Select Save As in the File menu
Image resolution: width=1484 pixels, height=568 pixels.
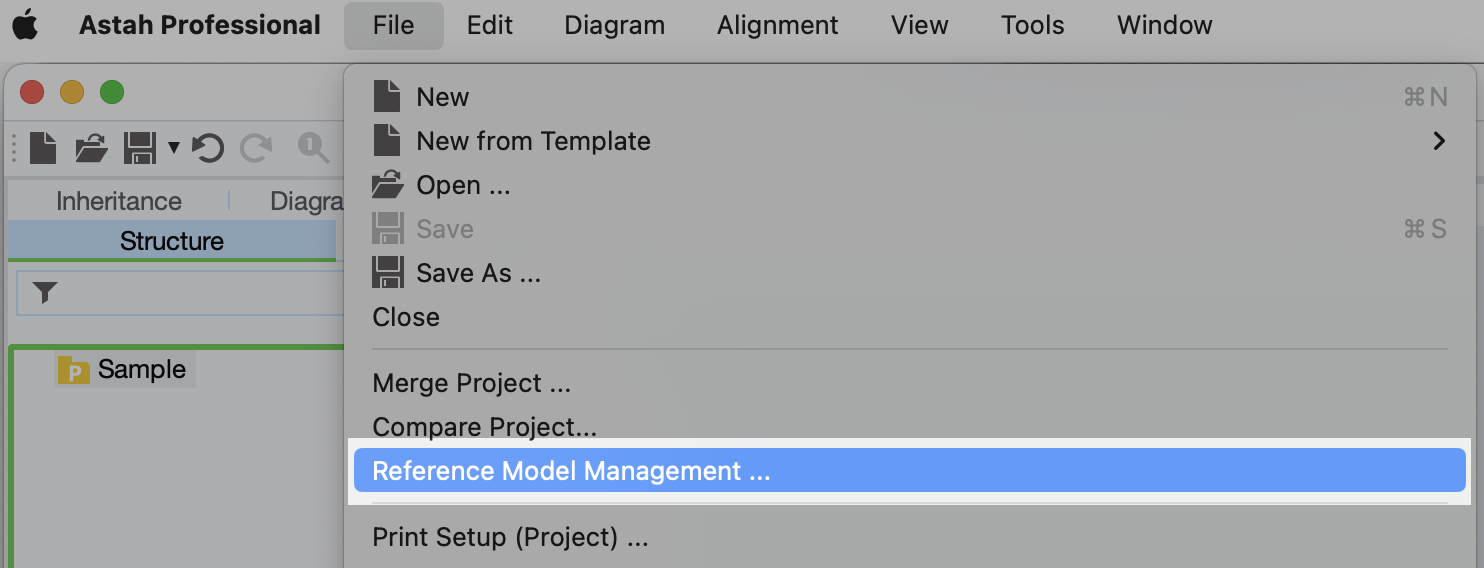click(x=478, y=273)
